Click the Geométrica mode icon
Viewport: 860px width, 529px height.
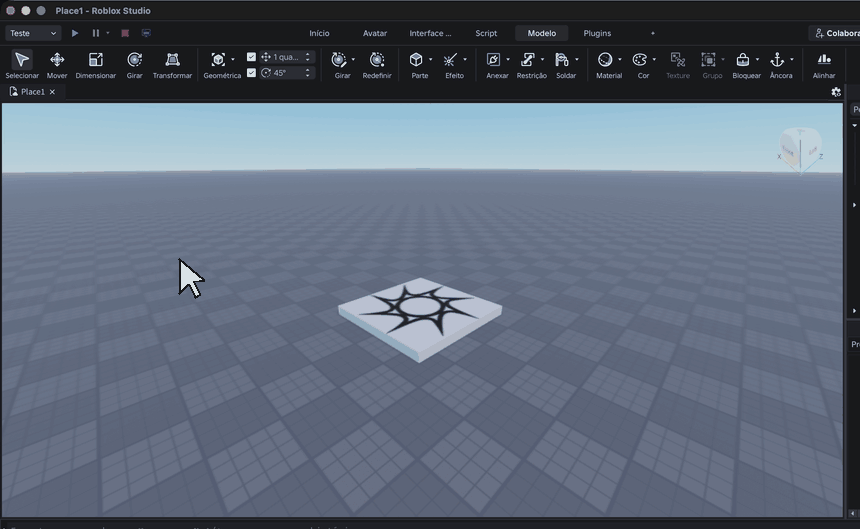click(x=218, y=59)
